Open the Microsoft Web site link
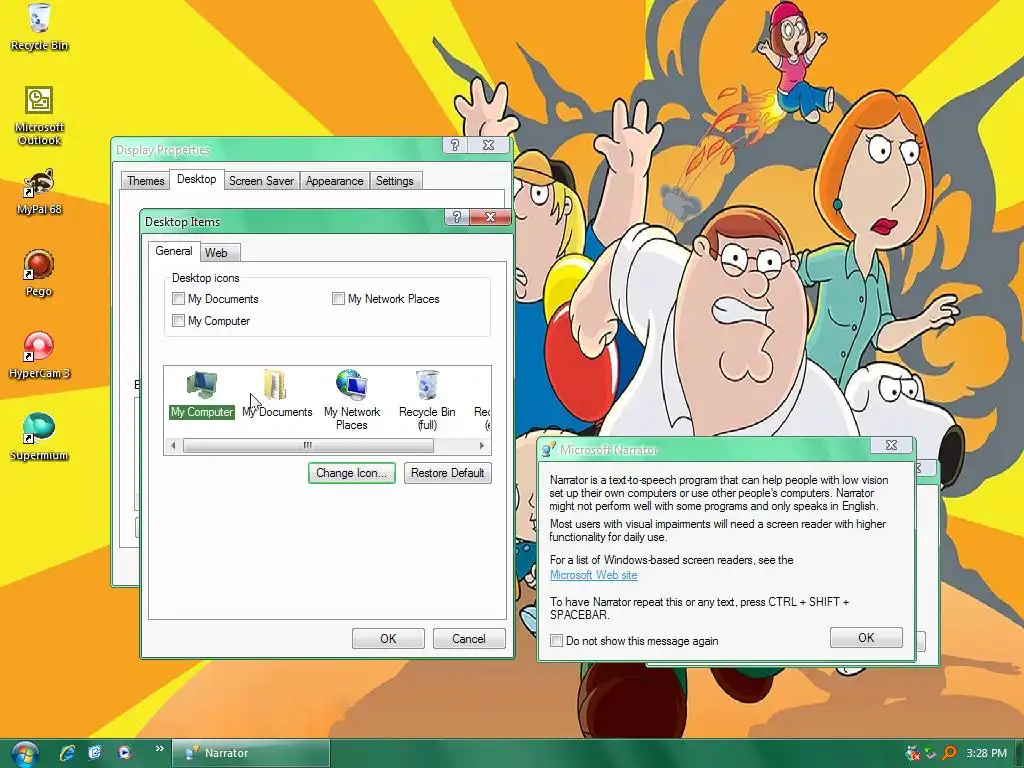The height and width of the screenshot is (768, 1024). (594, 575)
